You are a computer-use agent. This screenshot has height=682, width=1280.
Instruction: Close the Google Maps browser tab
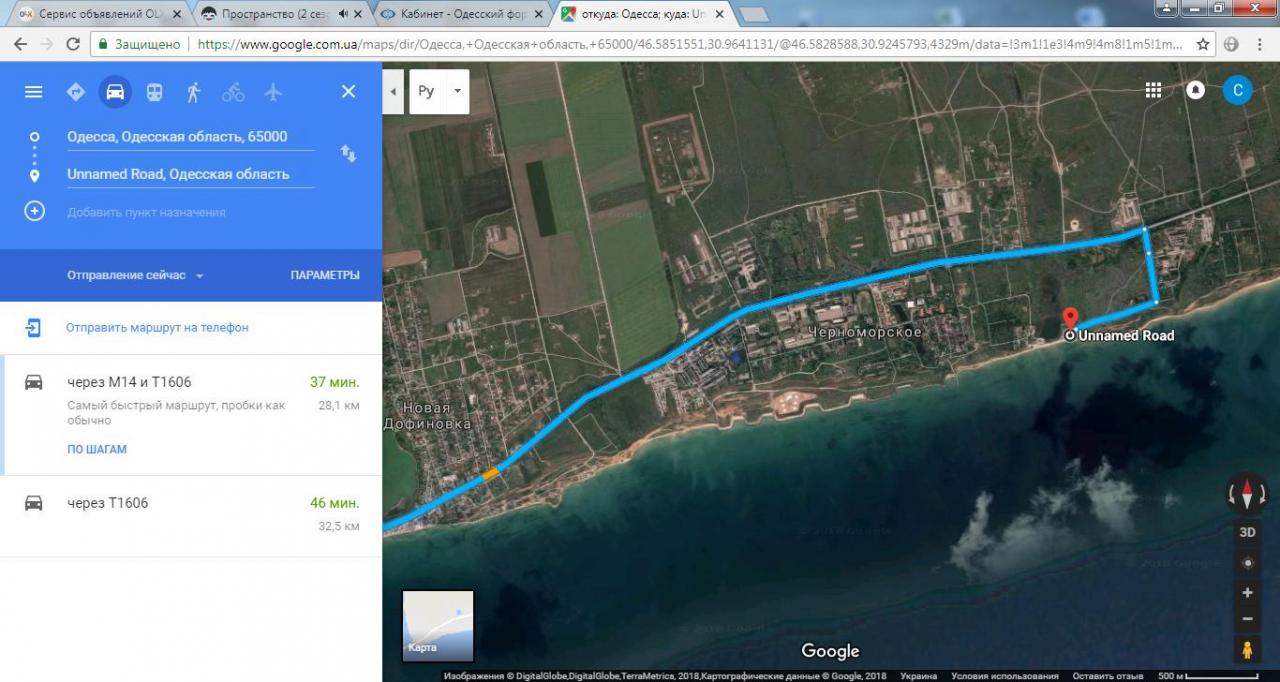click(x=718, y=15)
